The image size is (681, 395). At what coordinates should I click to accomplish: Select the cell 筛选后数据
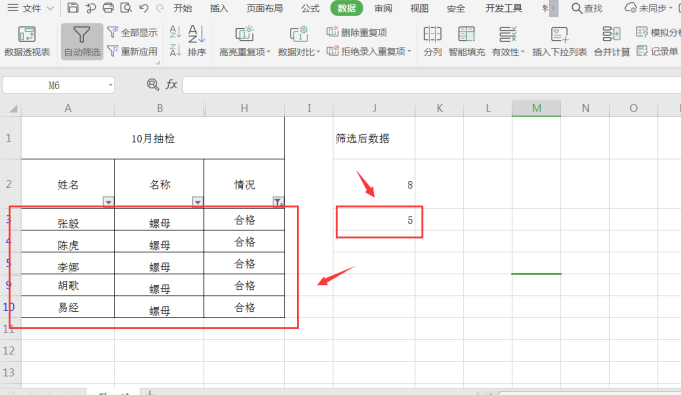point(374,138)
